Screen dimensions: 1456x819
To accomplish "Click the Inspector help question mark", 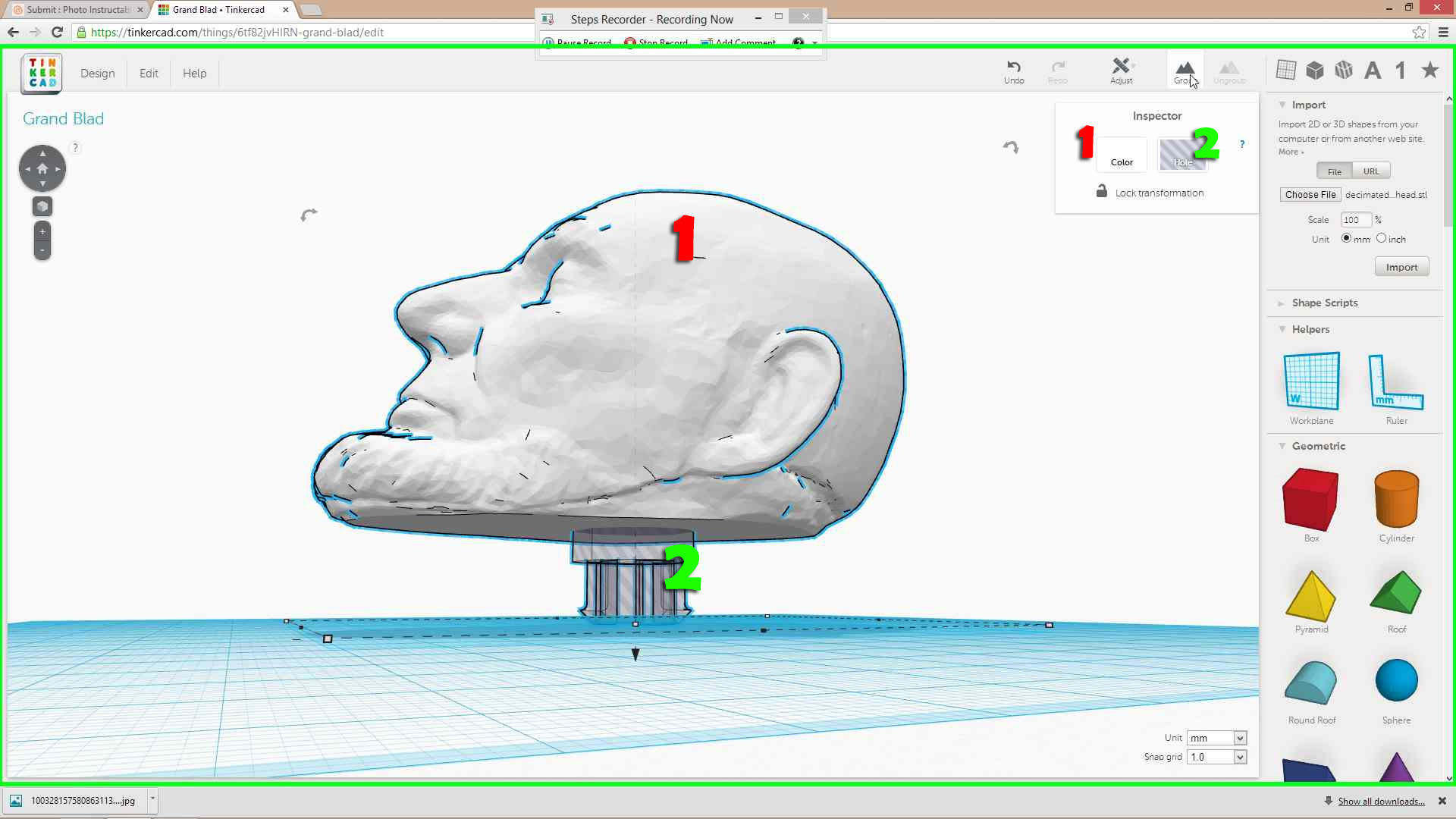I will tap(1242, 144).
